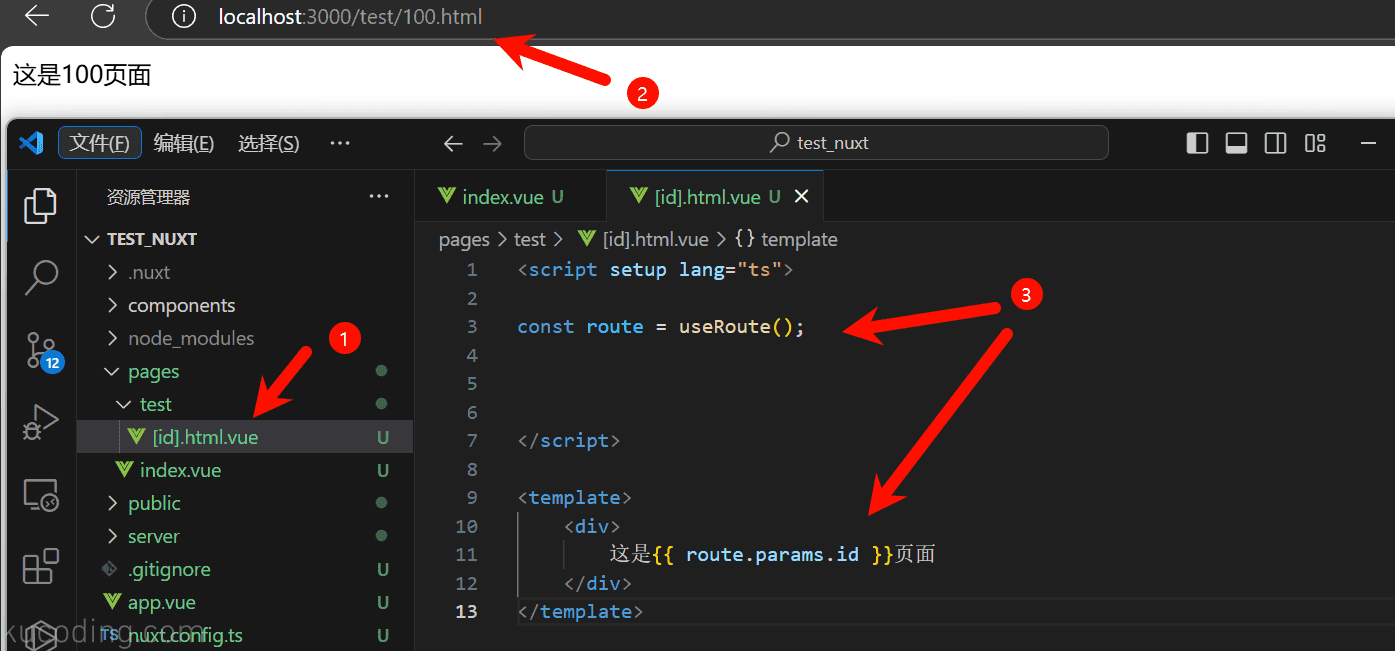Minimize the VS Code window
Image resolution: width=1395 pixels, height=651 pixels.
pyautogui.click(x=1368, y=143)
